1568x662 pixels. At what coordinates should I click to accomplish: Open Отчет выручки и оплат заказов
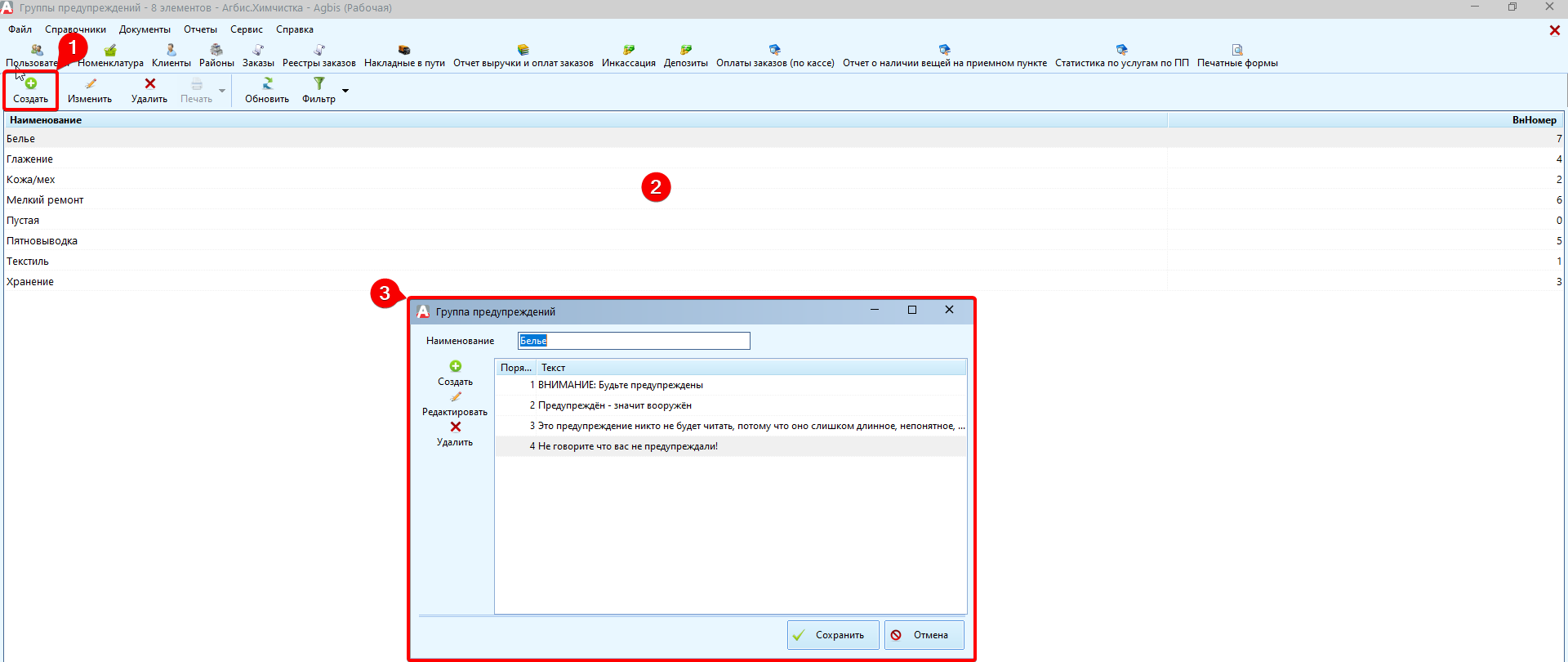click(523, 56)
